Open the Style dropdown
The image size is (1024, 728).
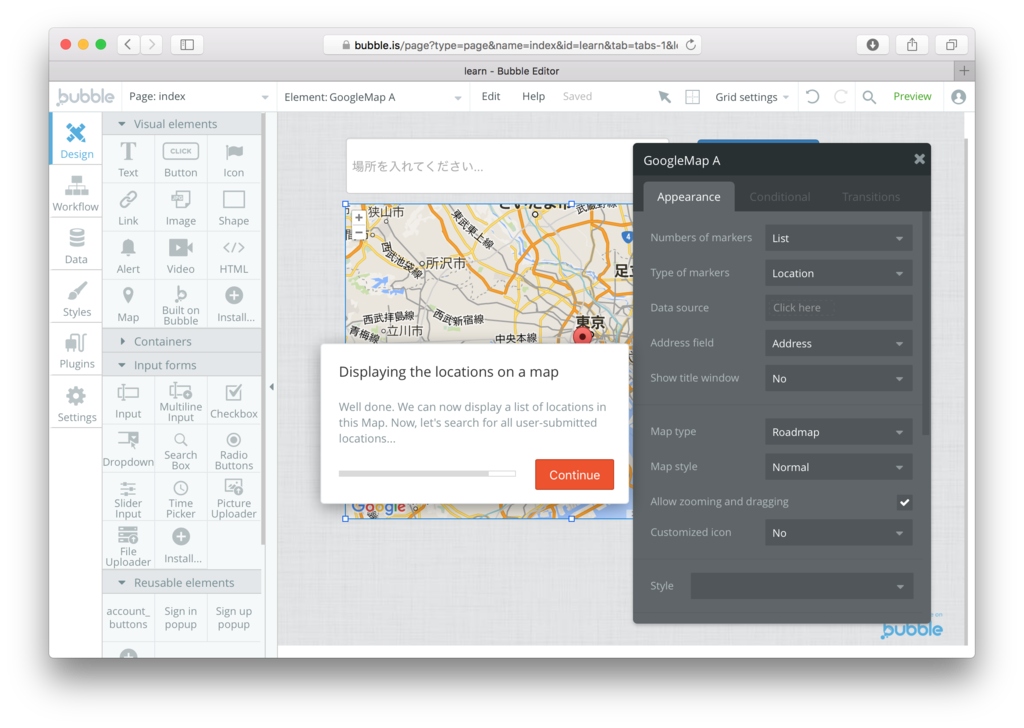(801, 586)
